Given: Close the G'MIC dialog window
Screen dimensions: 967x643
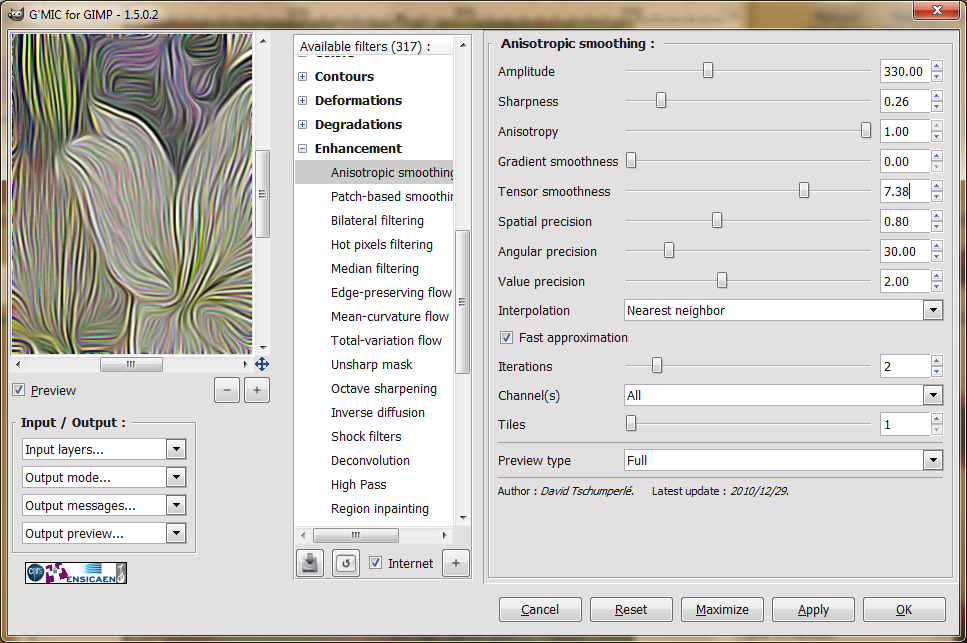Looking at the screenshot, I should [936, 10].
